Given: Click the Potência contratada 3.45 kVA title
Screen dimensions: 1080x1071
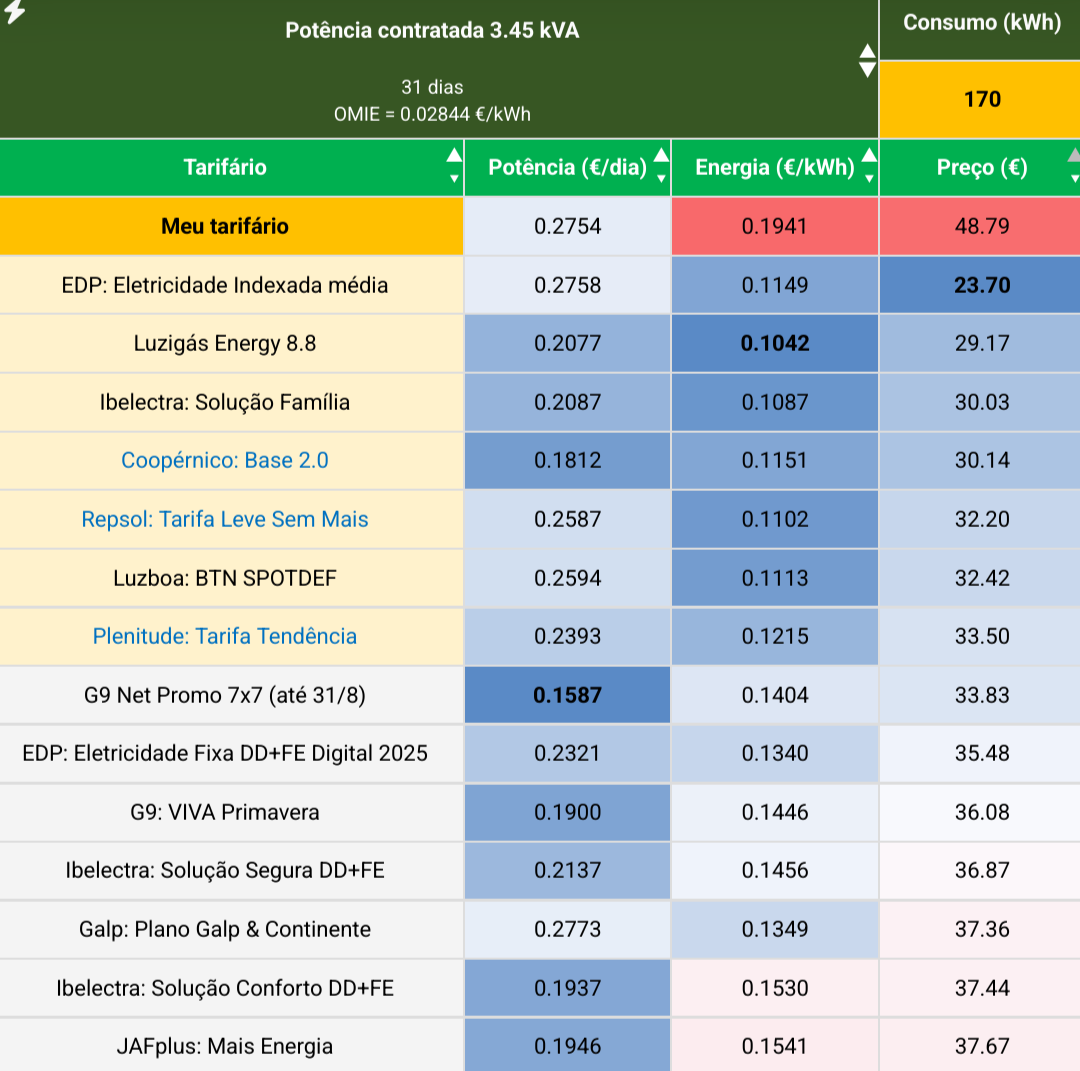Looking at the screenshot, I should point(432,30).
